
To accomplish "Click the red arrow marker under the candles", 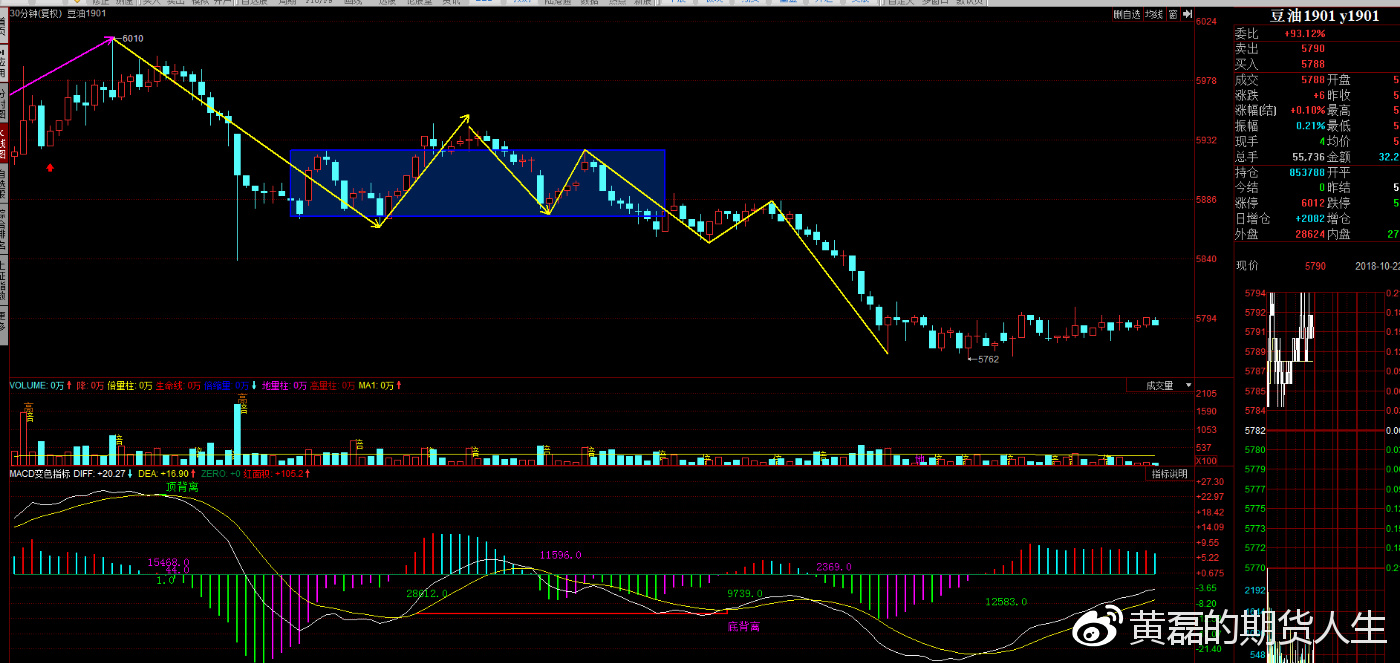I will [51, 167].
